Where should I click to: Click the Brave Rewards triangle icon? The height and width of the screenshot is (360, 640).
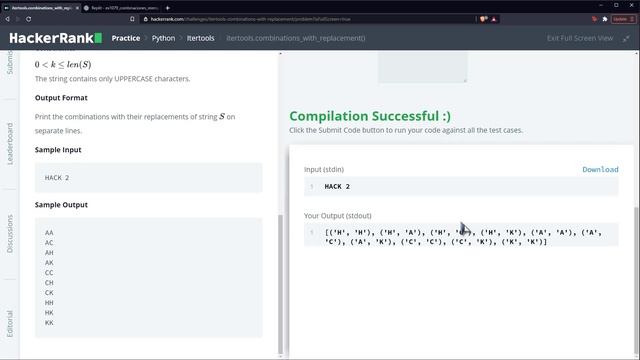pos(494,19)
